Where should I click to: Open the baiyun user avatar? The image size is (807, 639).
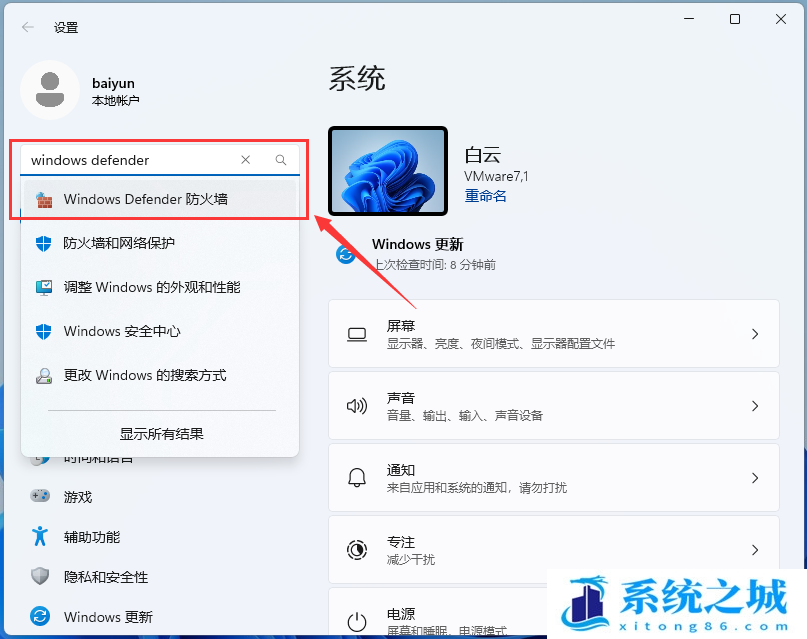(x=50, y=90)
